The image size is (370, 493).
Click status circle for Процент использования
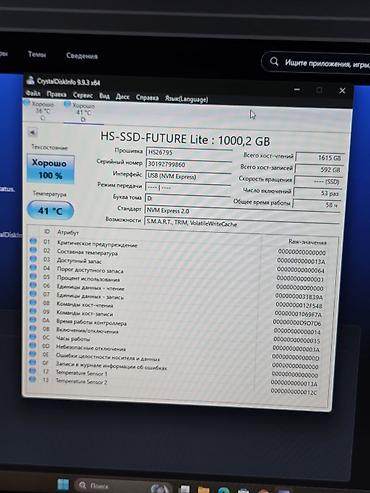click(x=33, y=276)
